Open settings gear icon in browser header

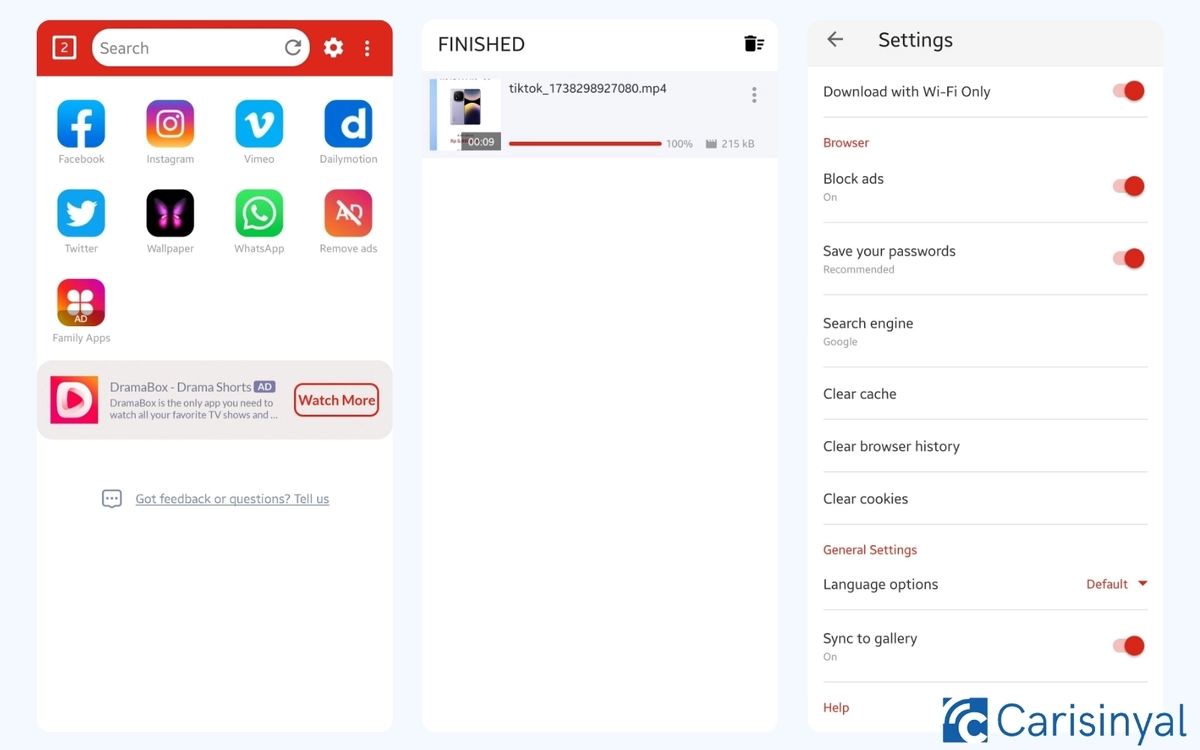(334, 47)
